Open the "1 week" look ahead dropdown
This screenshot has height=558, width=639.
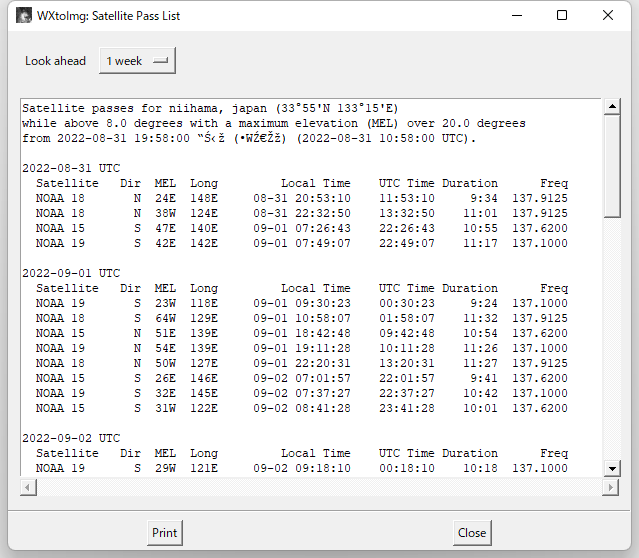click(x=137, y=61)
